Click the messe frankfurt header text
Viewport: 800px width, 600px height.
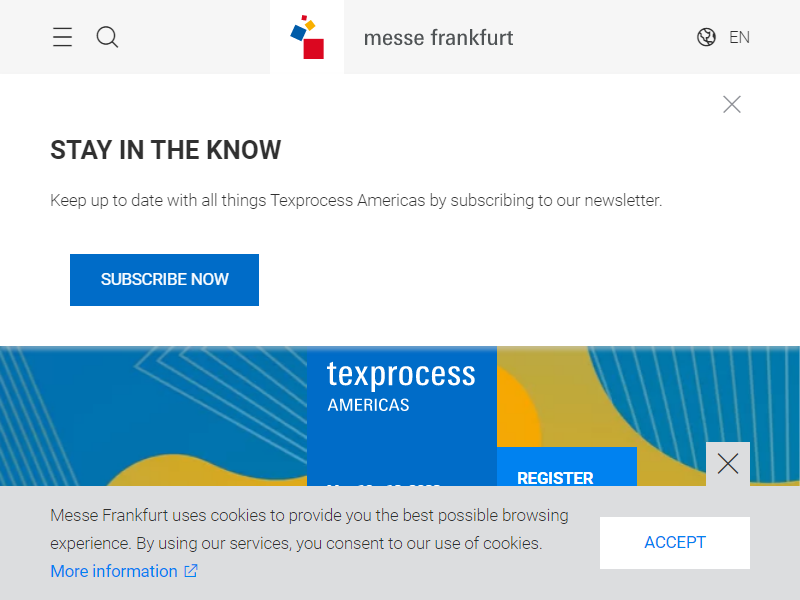coord(438,38)
